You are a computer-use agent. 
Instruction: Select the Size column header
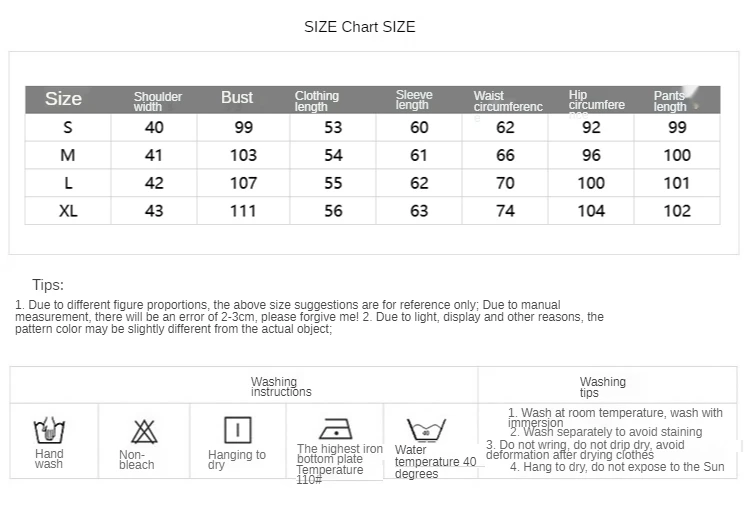pyautogui.click(x=63, y=98)
